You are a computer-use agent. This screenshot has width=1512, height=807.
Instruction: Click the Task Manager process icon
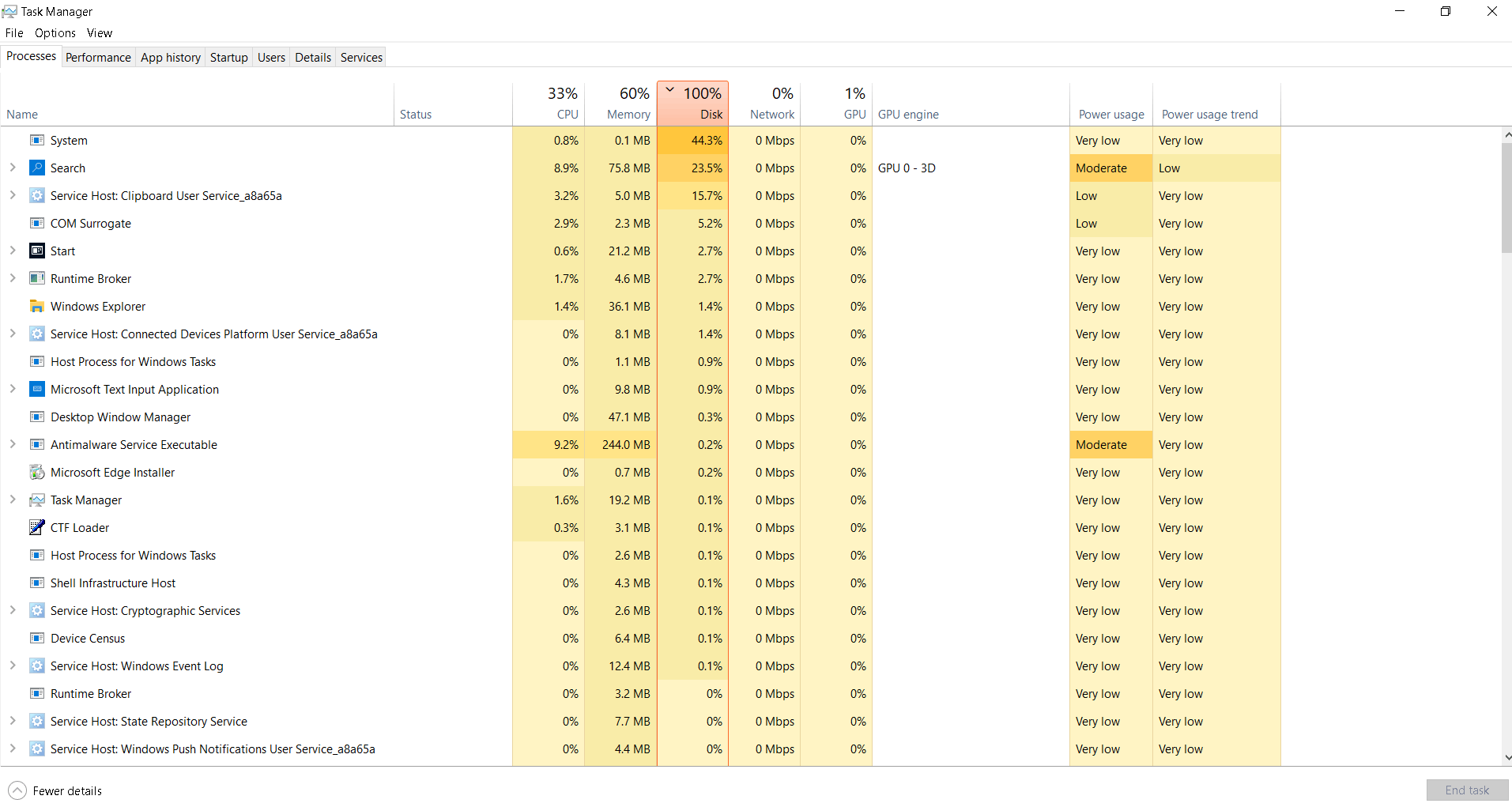[37, 500]
